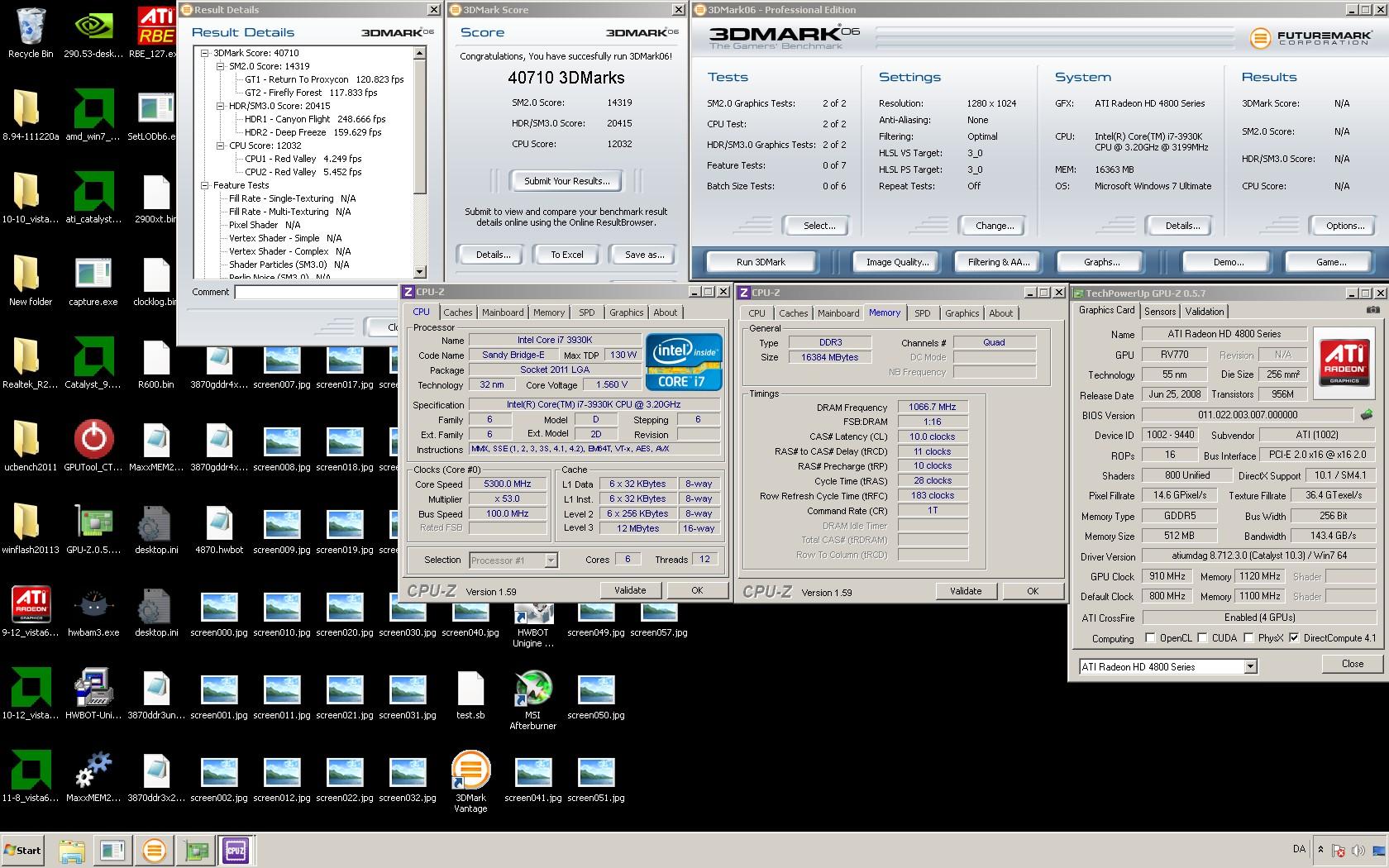Switch to Sensors tab in GPU-Z
1389x868 pixels.
(1159, 312)
